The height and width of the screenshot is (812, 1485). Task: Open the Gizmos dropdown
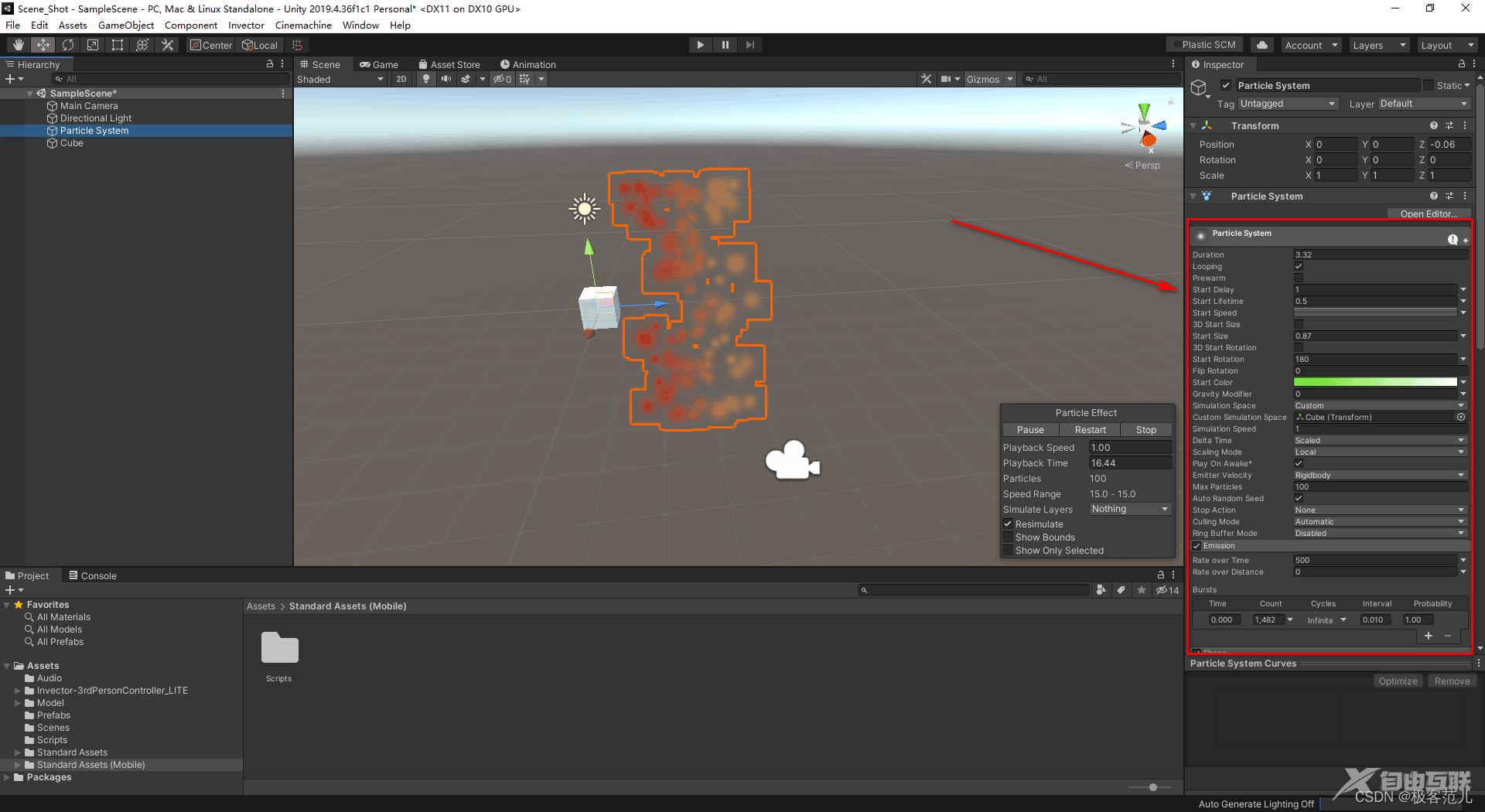989,79
